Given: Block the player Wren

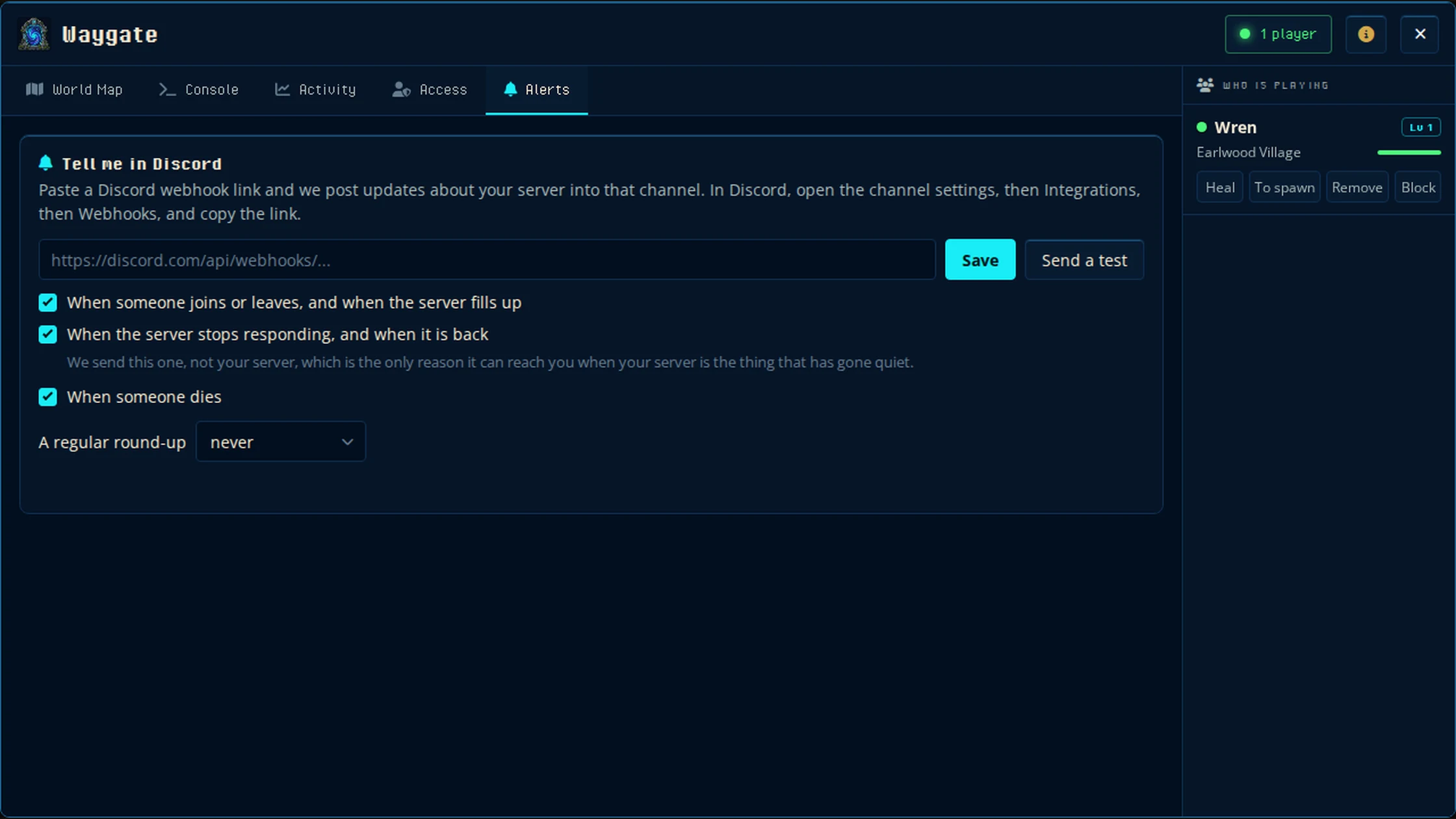Looking at the screenshot, I should pos(1418,187).
